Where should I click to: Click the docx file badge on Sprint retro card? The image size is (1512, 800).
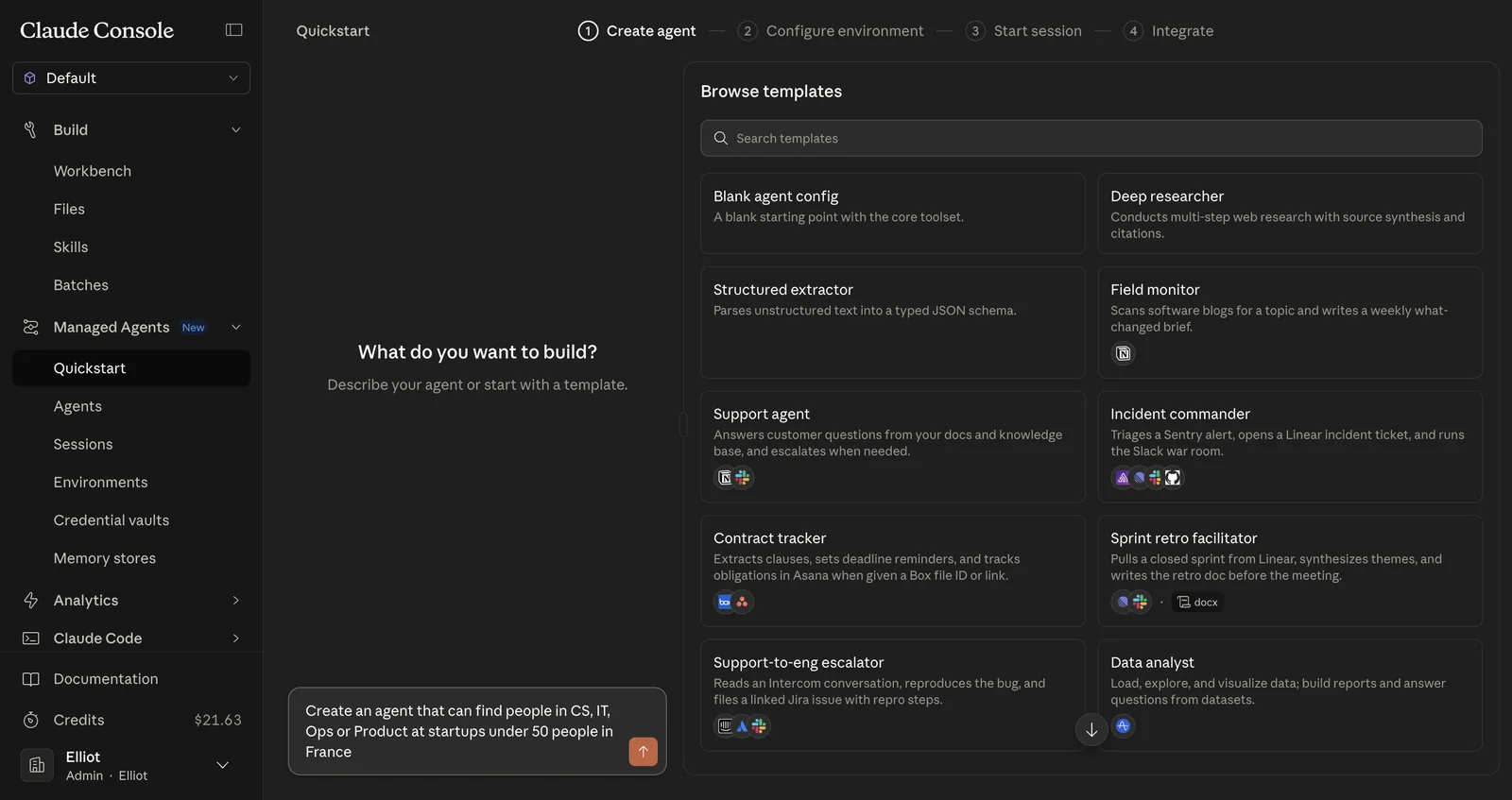tap(1197, 602)
